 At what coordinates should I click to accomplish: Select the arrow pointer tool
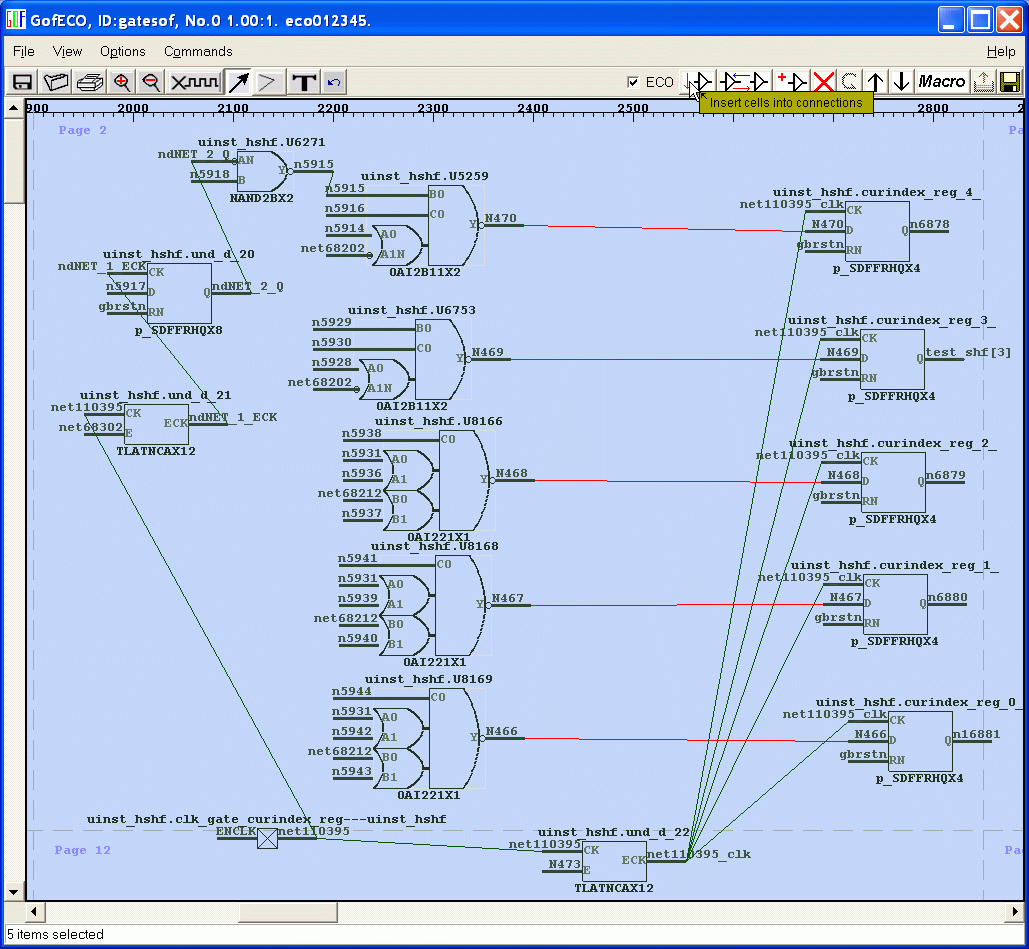238,82
